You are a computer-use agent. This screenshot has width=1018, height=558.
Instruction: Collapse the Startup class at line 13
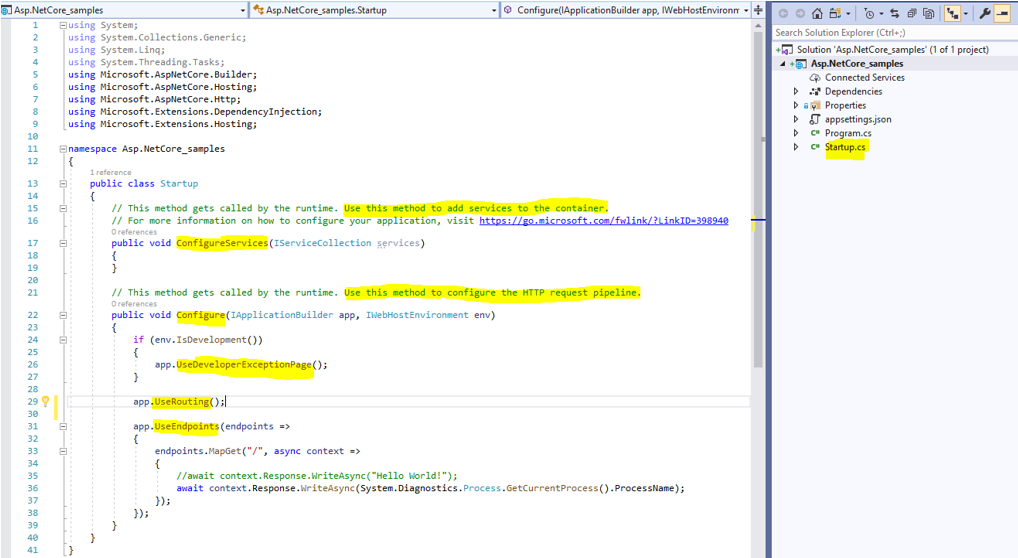click(x=63, y=184)
